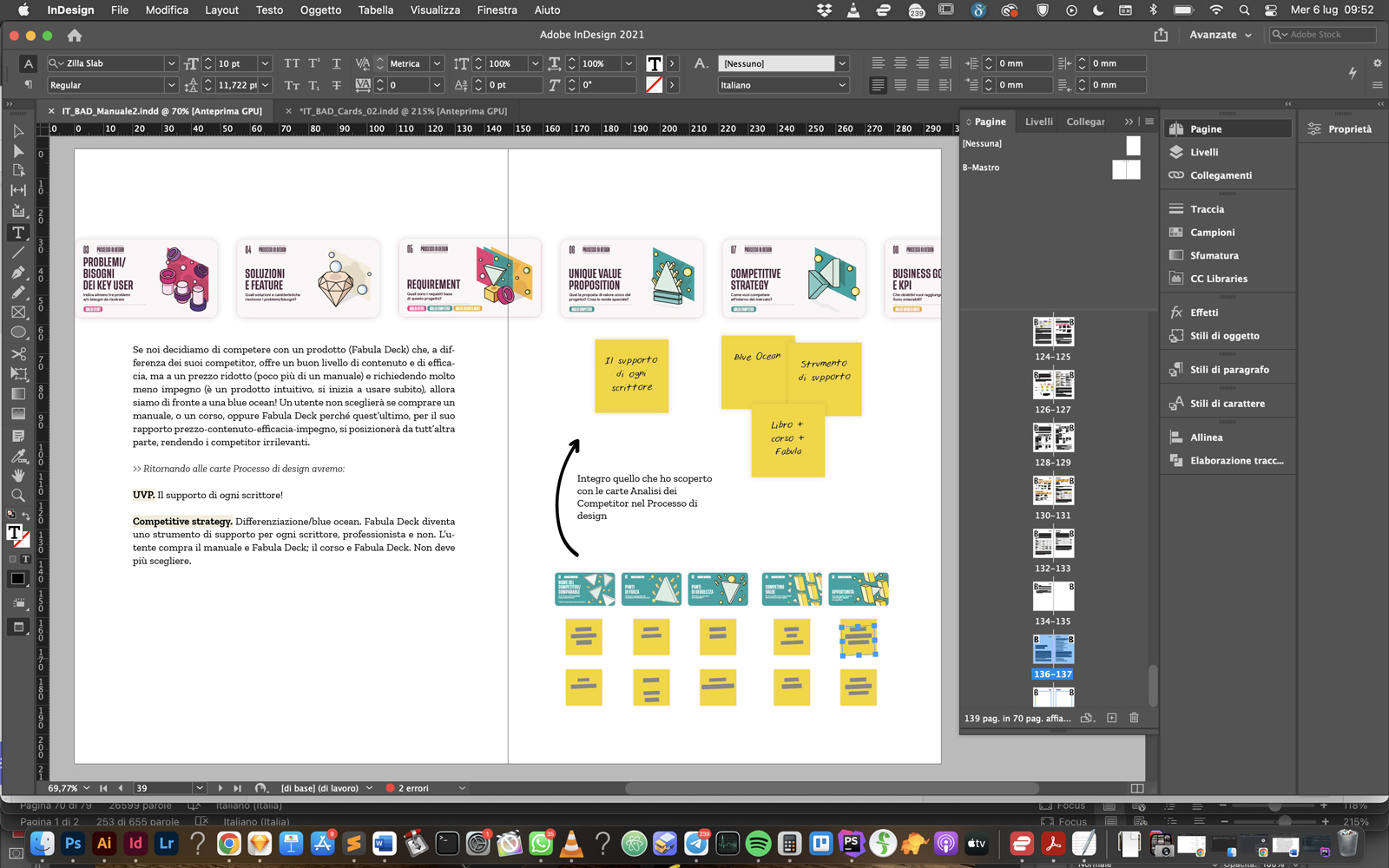Screen dimensions: 1389x868
Task: Select the Scissors tool
Action: tap(18, 353)
